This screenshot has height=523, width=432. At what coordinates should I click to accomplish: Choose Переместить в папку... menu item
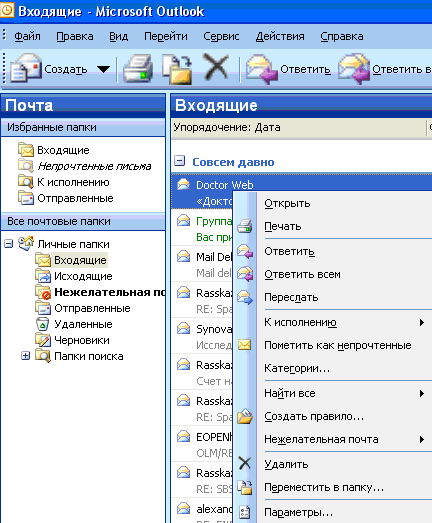coord(334,487)
